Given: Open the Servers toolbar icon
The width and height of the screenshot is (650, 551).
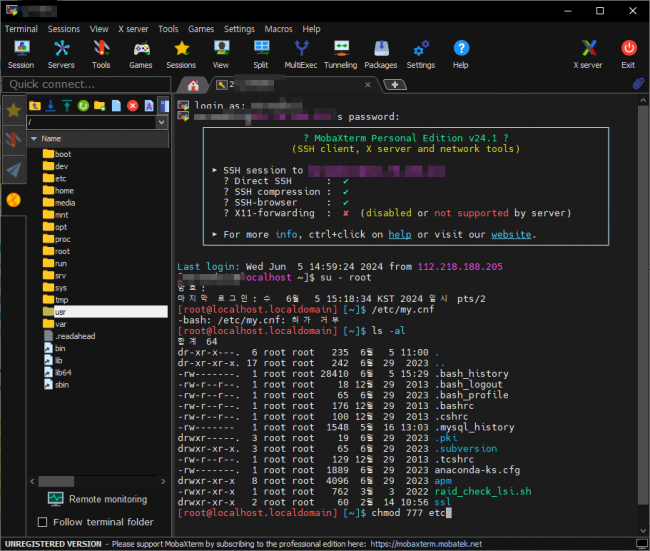Looking at the screenshot, I should pos(61,54).
